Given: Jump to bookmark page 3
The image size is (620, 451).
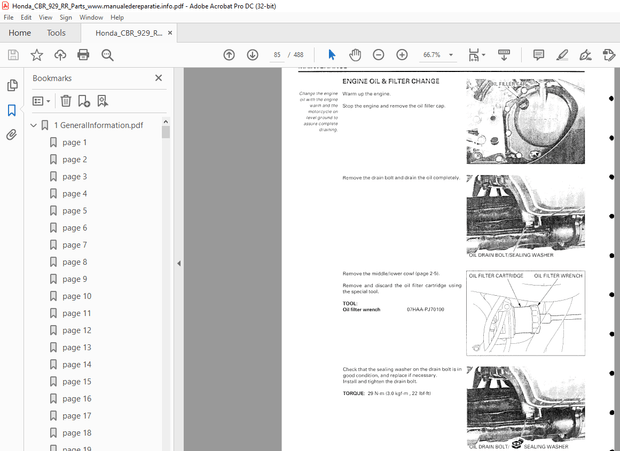Looking at the screenshot, I should coord(74,177).
